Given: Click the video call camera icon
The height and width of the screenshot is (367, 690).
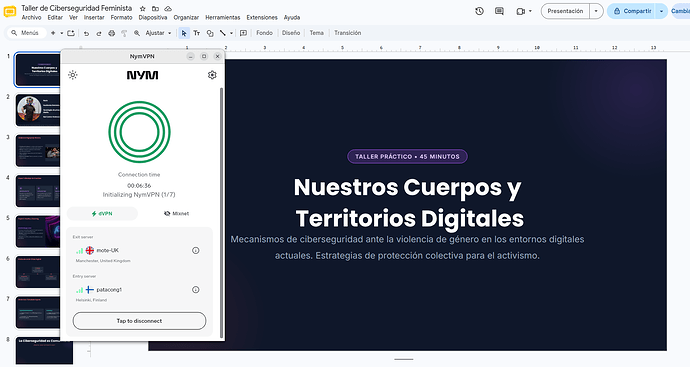Looking at the screenshot, I should pos(521,11).
